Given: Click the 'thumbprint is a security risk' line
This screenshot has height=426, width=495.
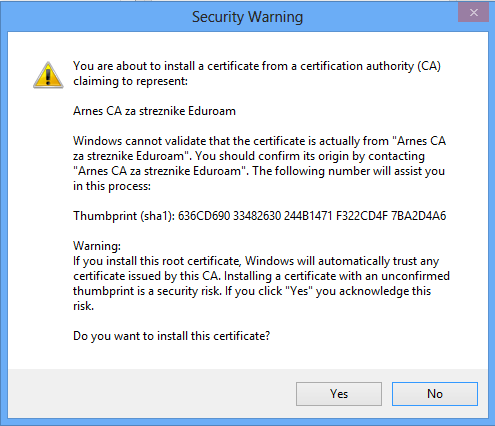Looking at the screenshot, I should pos(252,291).
